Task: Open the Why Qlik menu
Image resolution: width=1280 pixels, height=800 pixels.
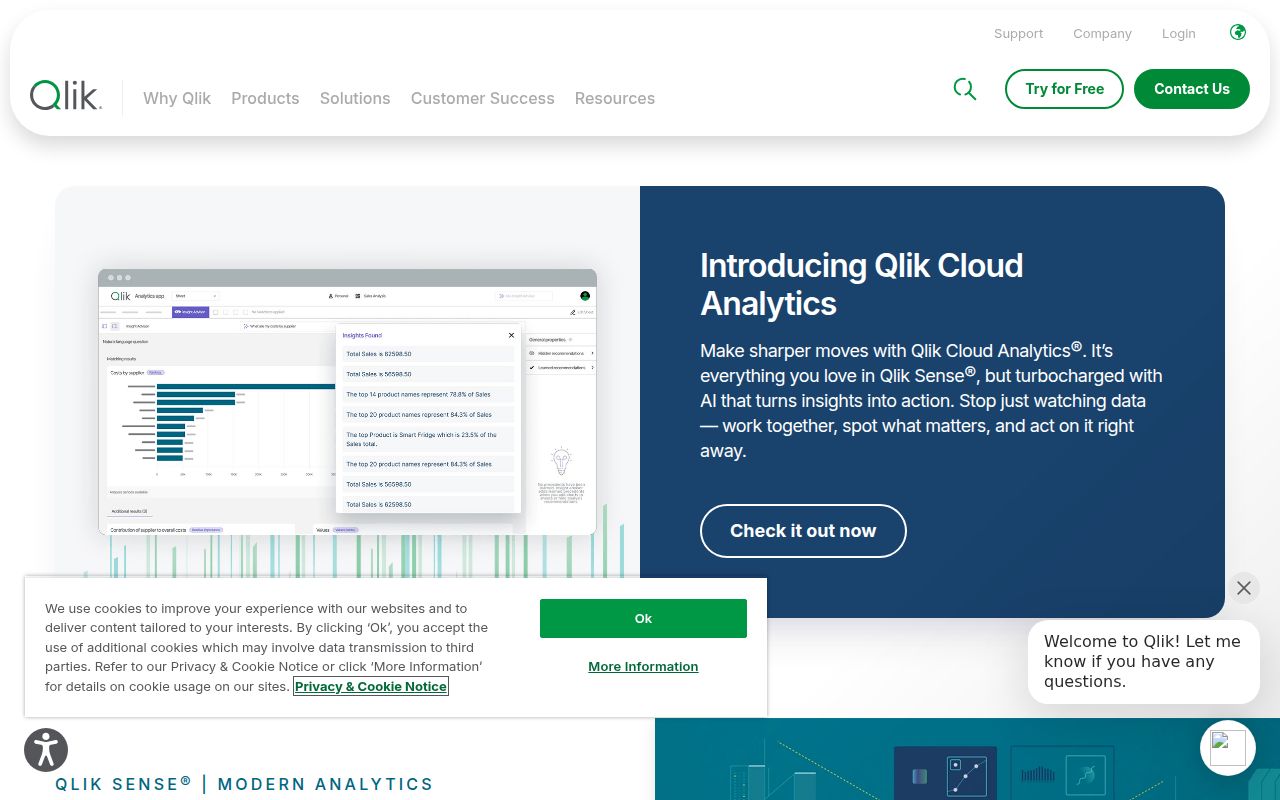Action: [x=177, y=98]
